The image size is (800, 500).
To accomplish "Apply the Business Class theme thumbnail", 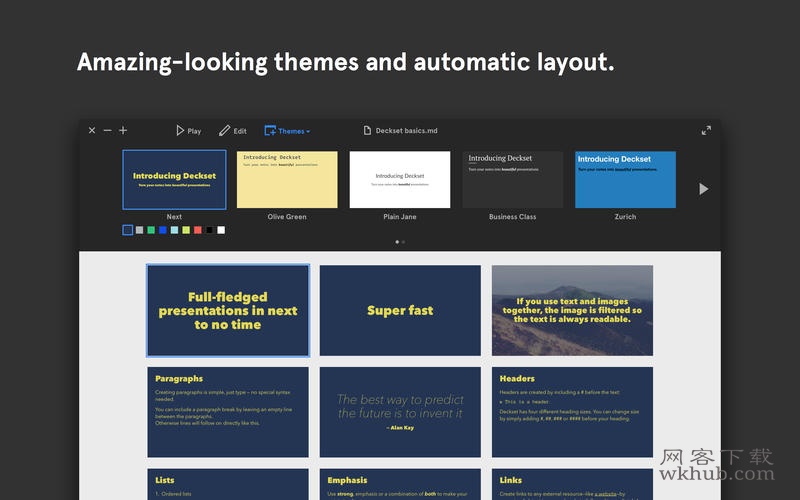I will (513, 180).
